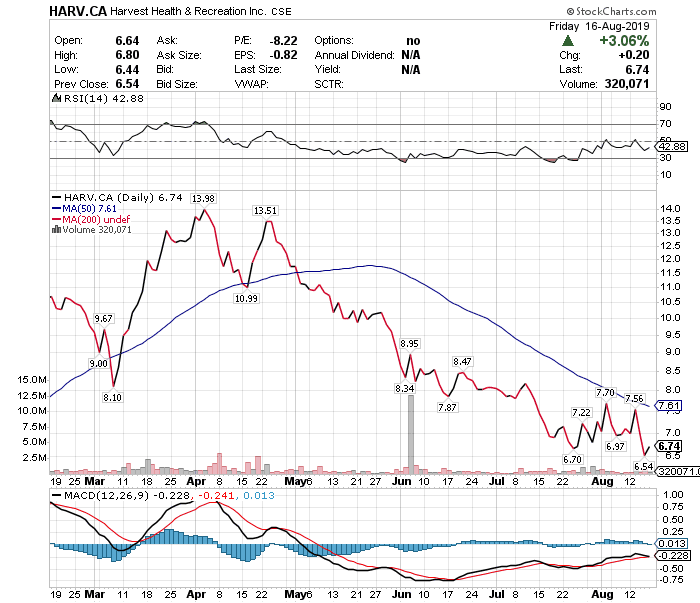700x603 pixels.
Task: Click the 7.70 price annotation
Action: pos(605,393)
